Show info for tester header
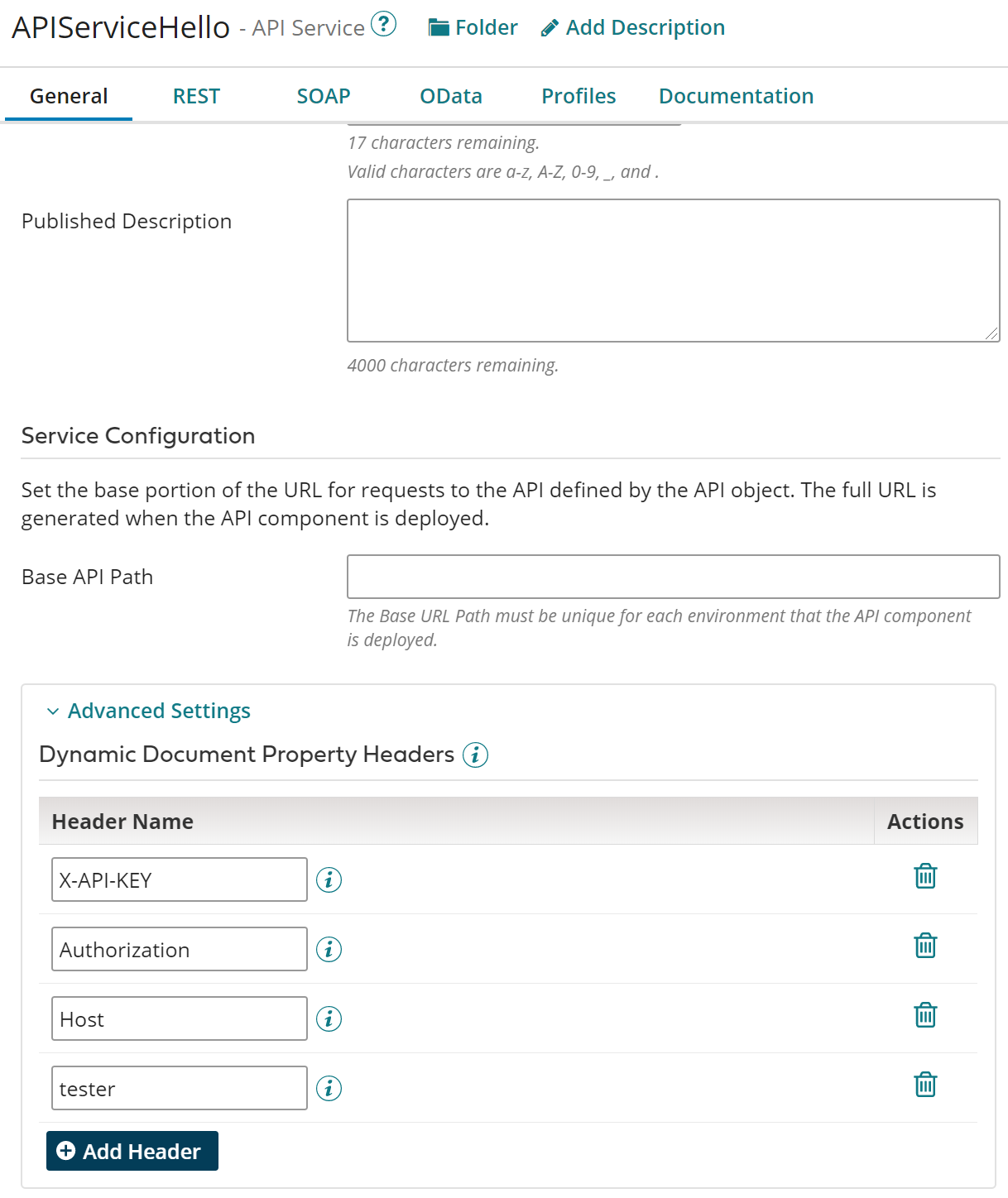The image size is (1008, 1198). 329,1088
